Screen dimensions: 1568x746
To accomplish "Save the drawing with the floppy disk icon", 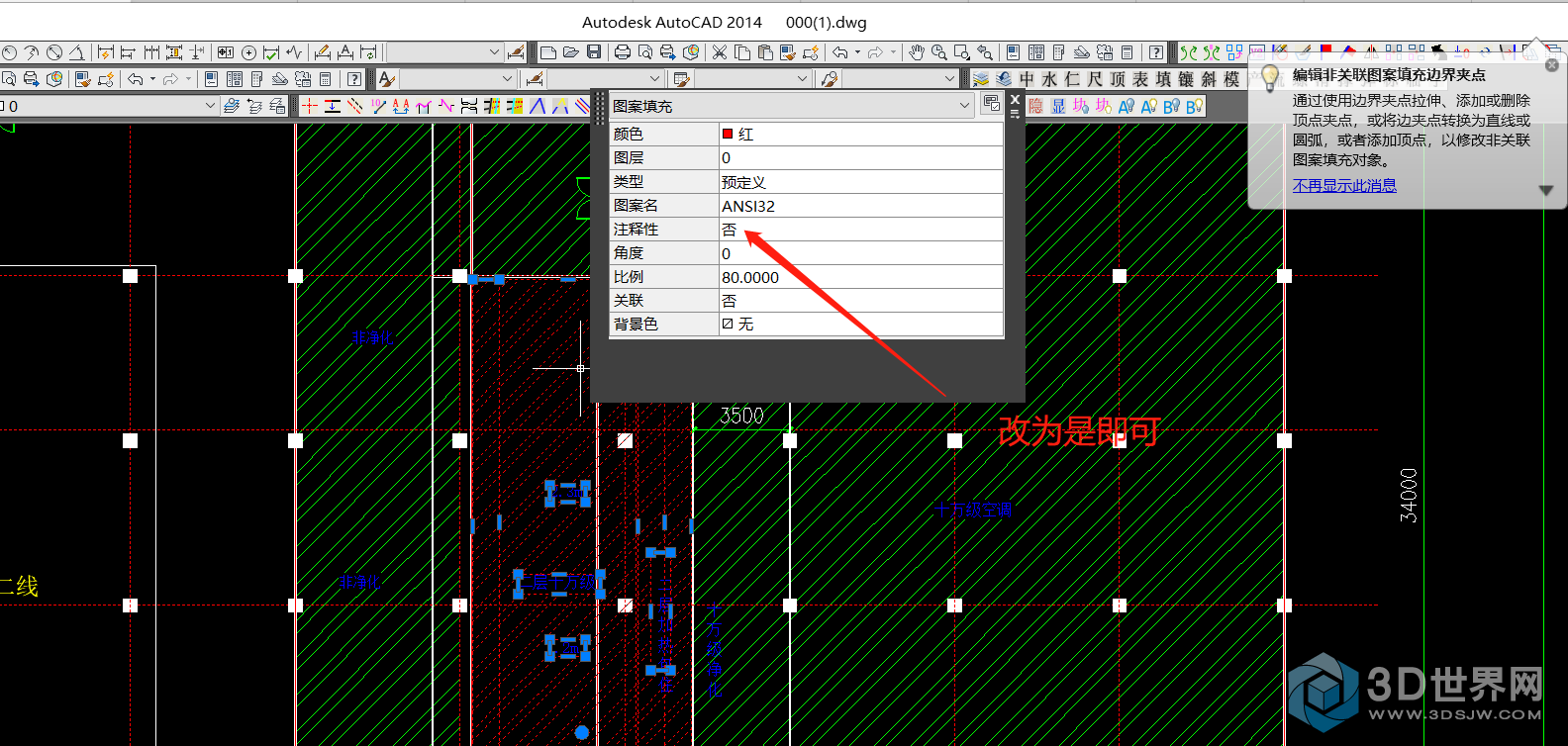I will (594, 52).
